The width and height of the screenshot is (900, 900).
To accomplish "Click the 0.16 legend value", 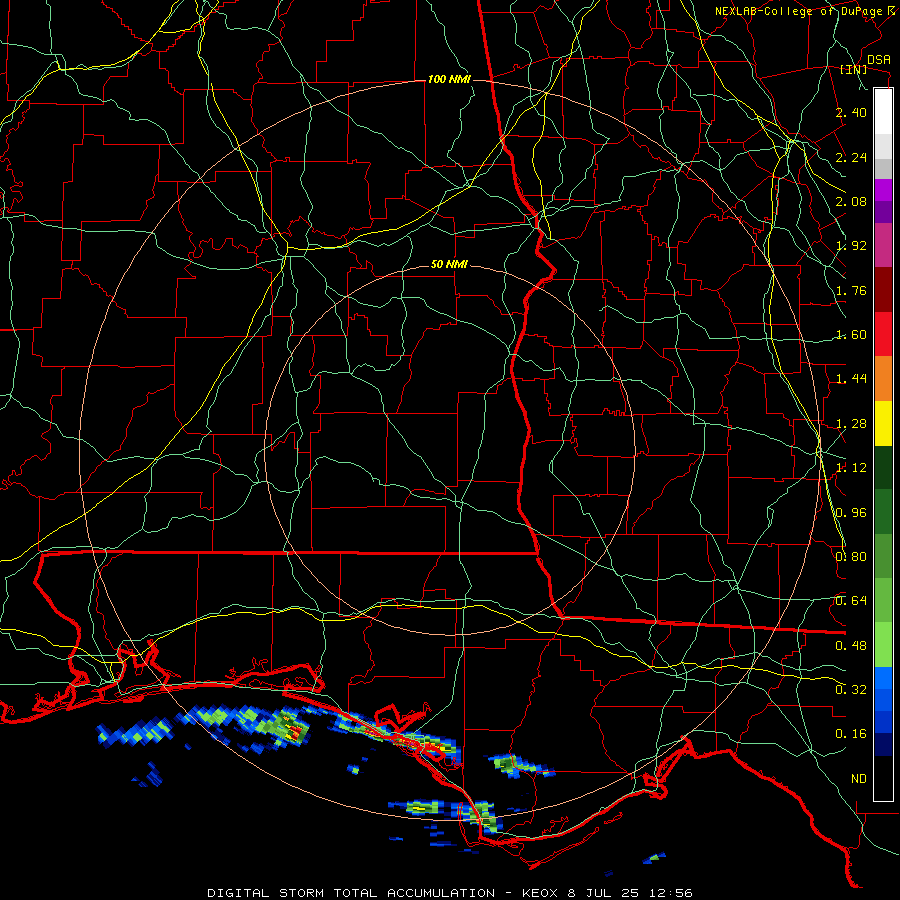I will click(851, 734).
